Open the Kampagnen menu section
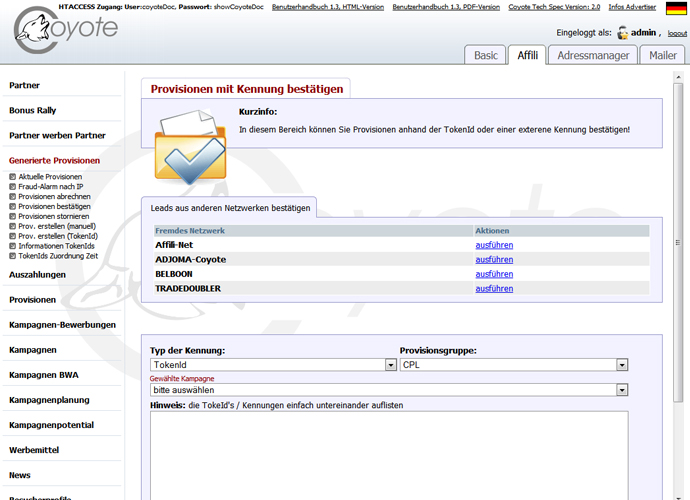 [x=33, y=350]
